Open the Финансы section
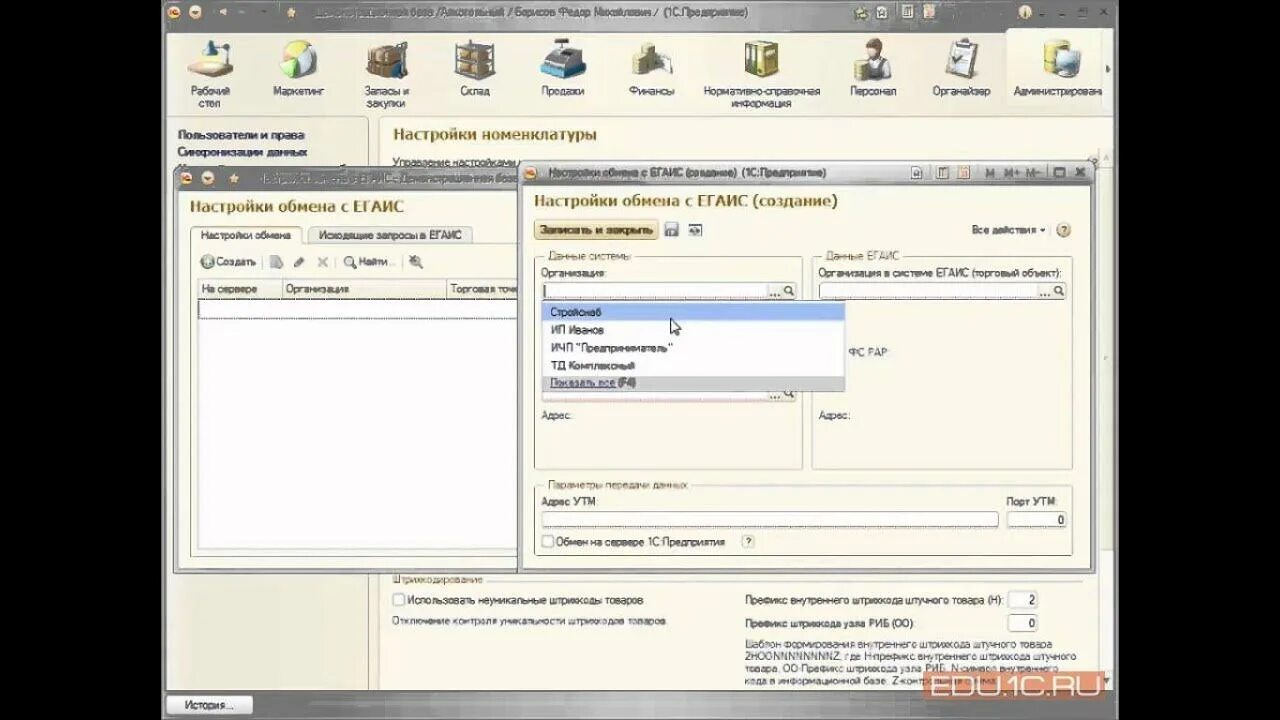This screenshot has width=1280, height=720. [651, 69]
